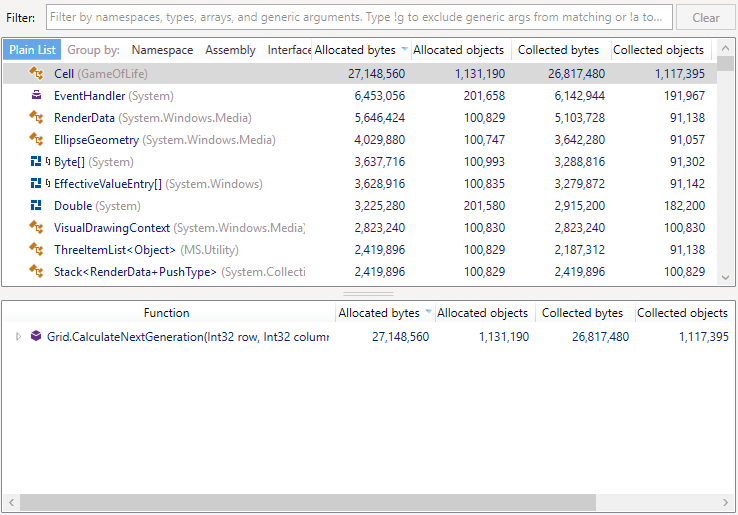Click the horizontal scrollbar thumb in function panel
The image size is (738, 515).
(307, 502)
